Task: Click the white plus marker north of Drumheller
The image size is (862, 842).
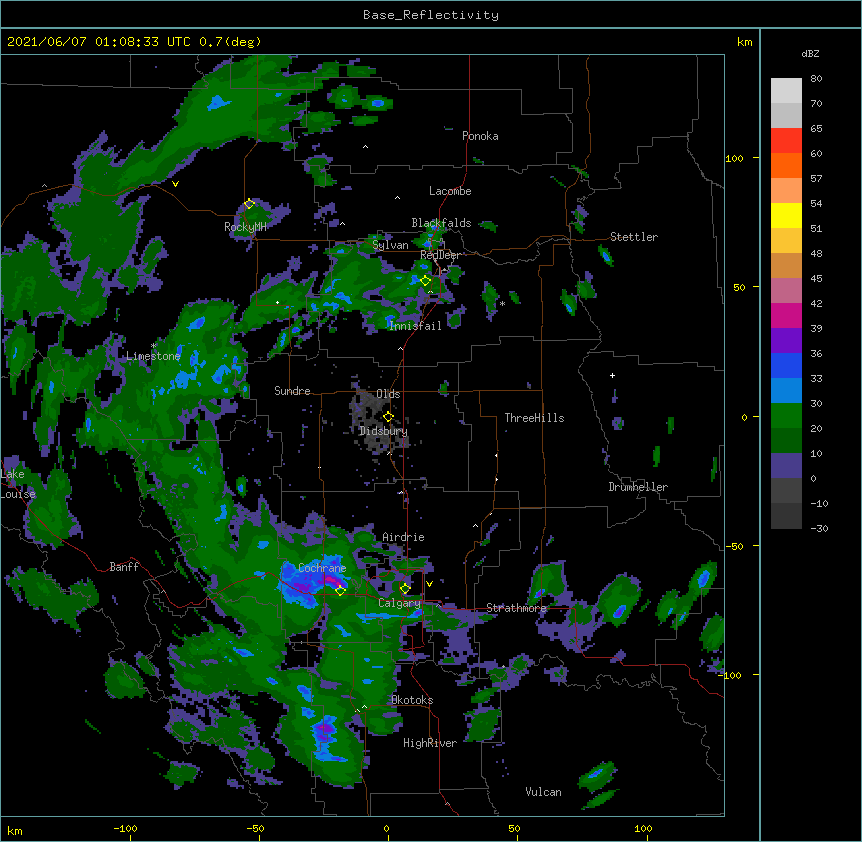Action: 612,375
